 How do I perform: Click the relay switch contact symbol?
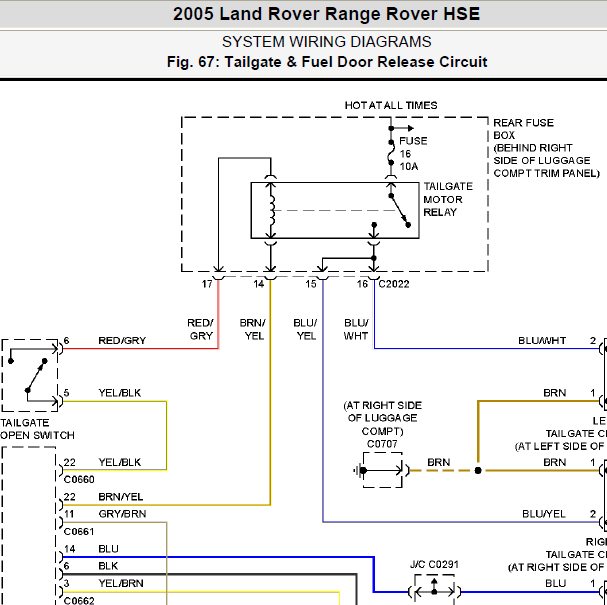tap(399, 209)
